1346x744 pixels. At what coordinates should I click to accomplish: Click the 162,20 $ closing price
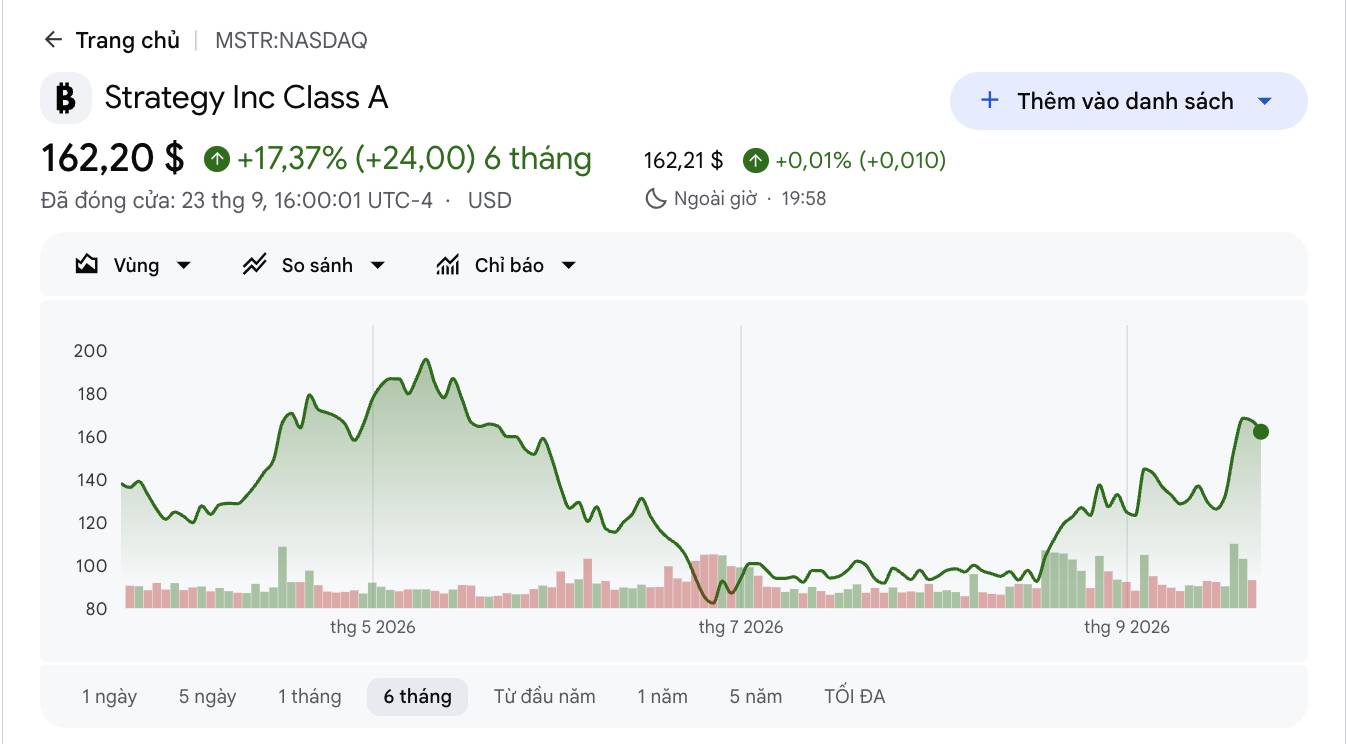(113, 158)
